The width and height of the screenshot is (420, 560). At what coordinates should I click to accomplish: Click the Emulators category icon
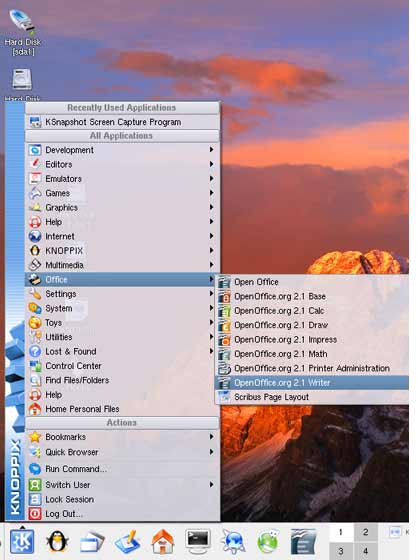(35, 179)
